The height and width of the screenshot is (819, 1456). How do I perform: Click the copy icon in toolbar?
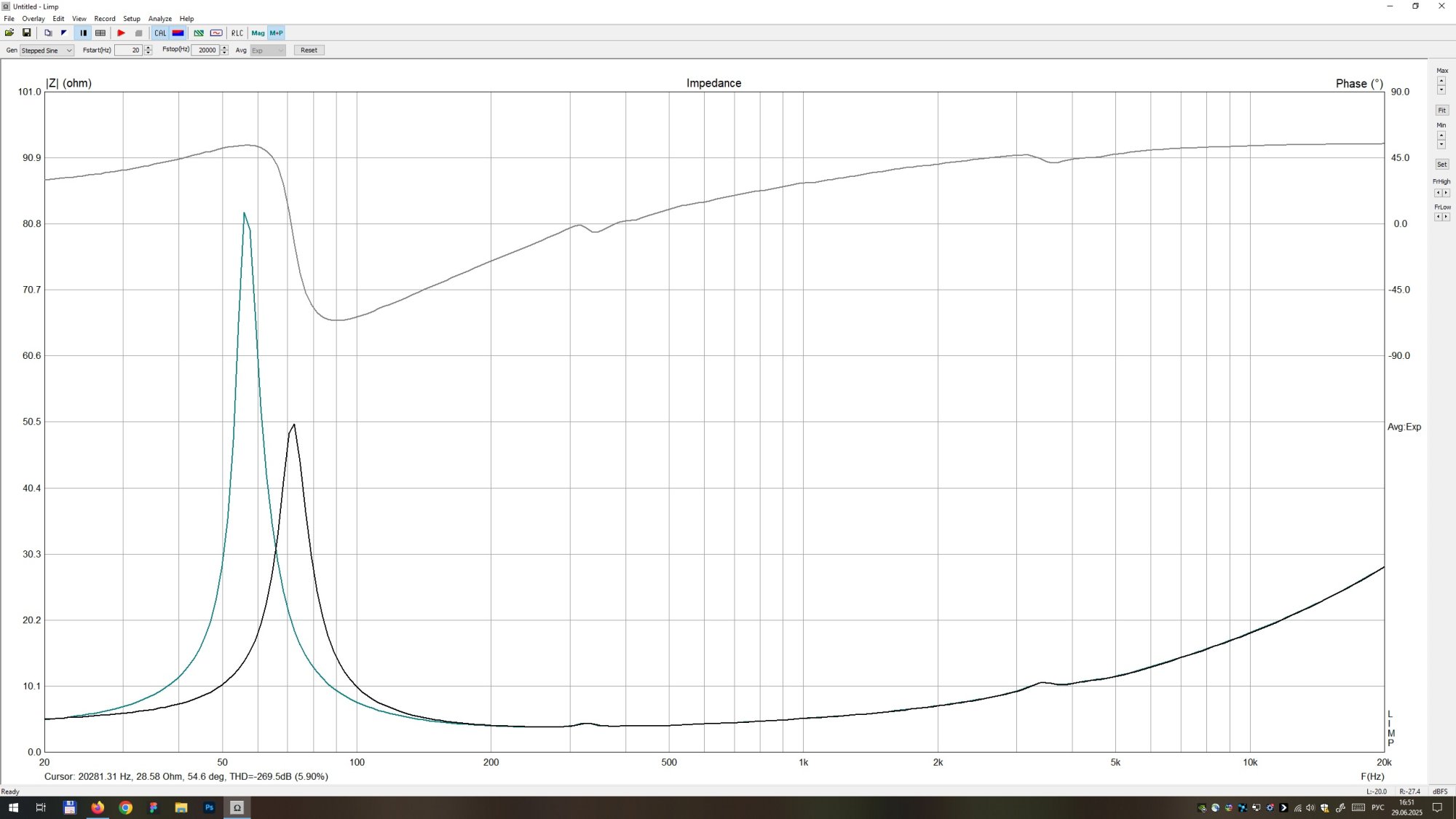48,33
